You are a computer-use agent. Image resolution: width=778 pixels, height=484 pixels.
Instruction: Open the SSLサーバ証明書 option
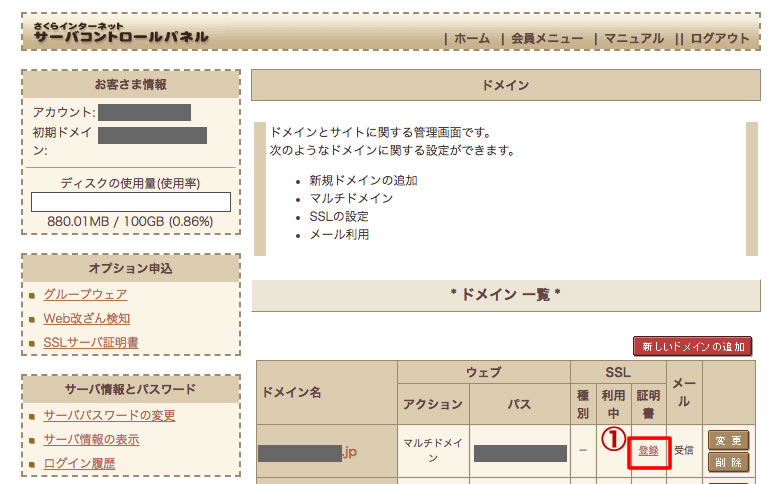tap(90, 343)
